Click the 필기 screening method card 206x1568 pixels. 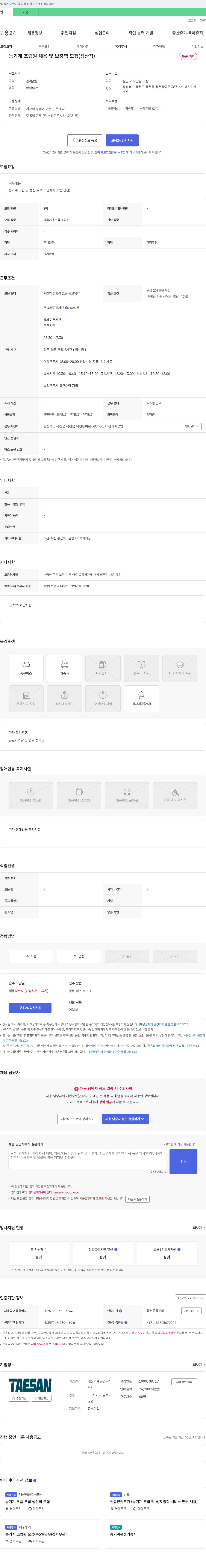click(127, 956)
